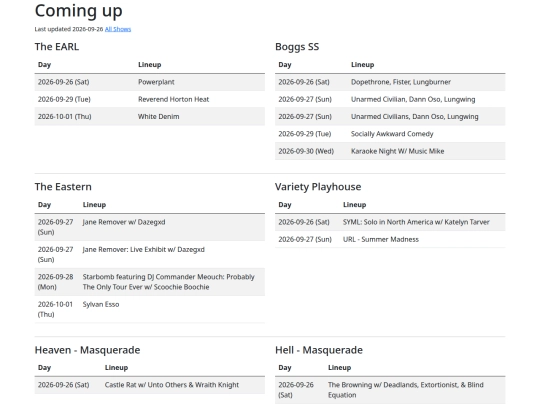Select the White Denim show row
540x405 pixels.
[x=149, y=116]
